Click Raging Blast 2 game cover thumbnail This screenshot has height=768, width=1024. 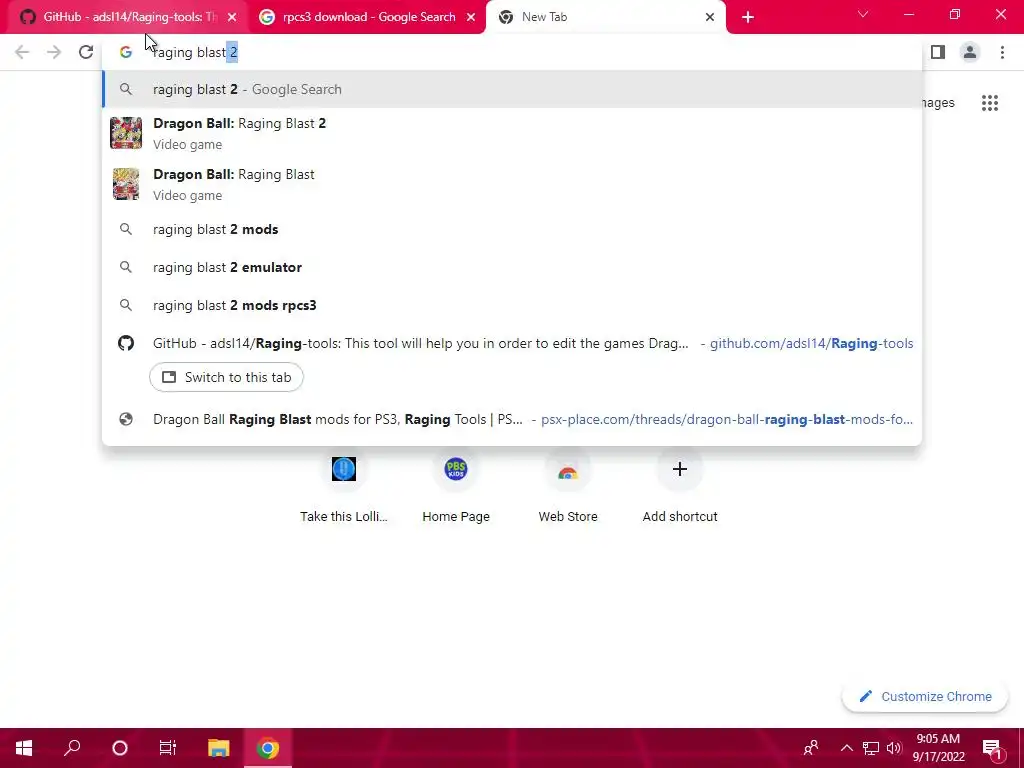pos(126,133)
